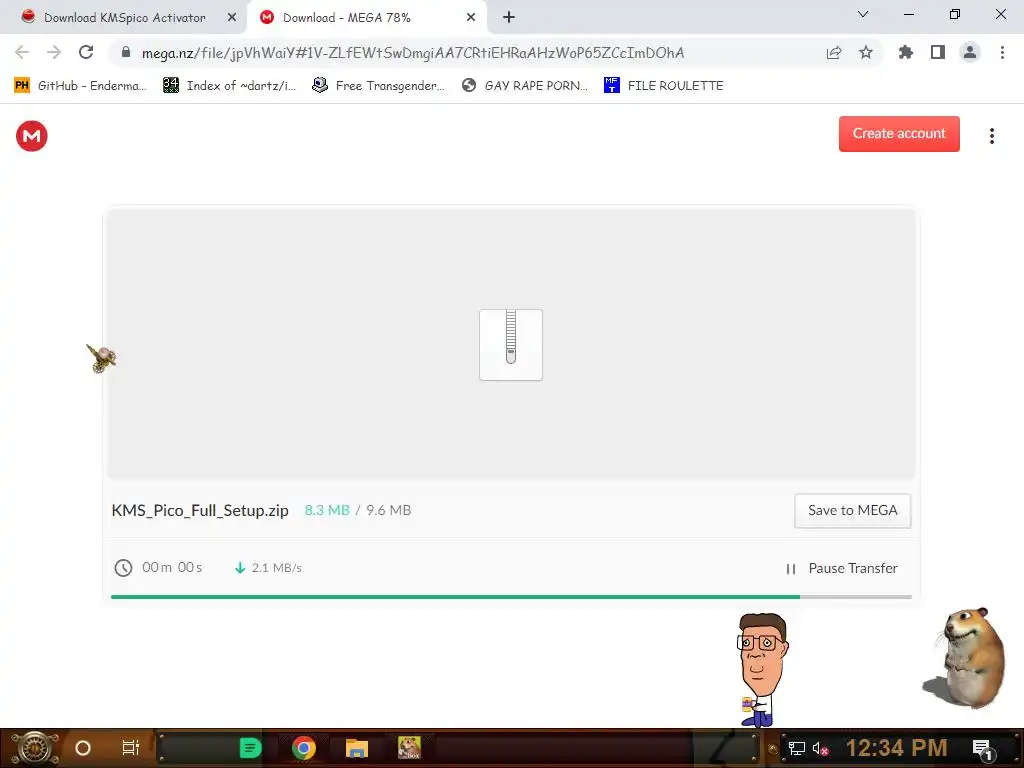The width and height of the screenshot is (1024, 768).
Task: Click the network tray icon
Action: [x=796, y=748]
